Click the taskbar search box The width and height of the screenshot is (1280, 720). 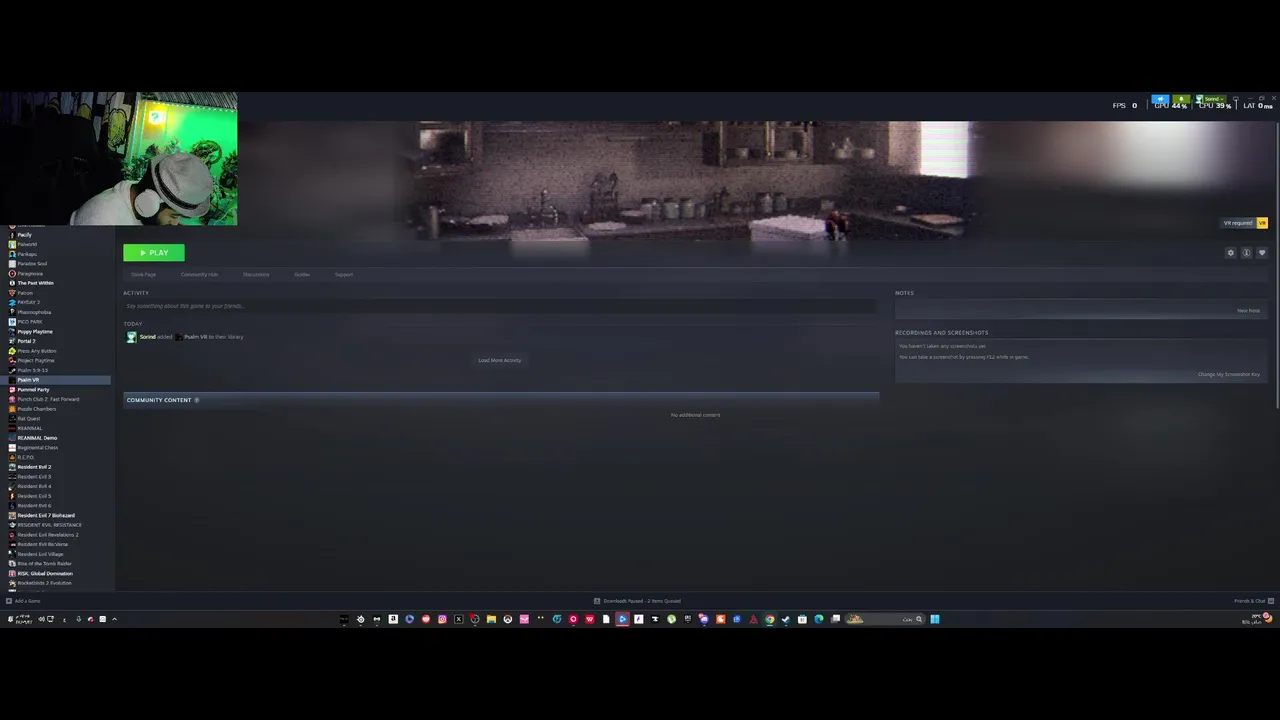[885, 619]
